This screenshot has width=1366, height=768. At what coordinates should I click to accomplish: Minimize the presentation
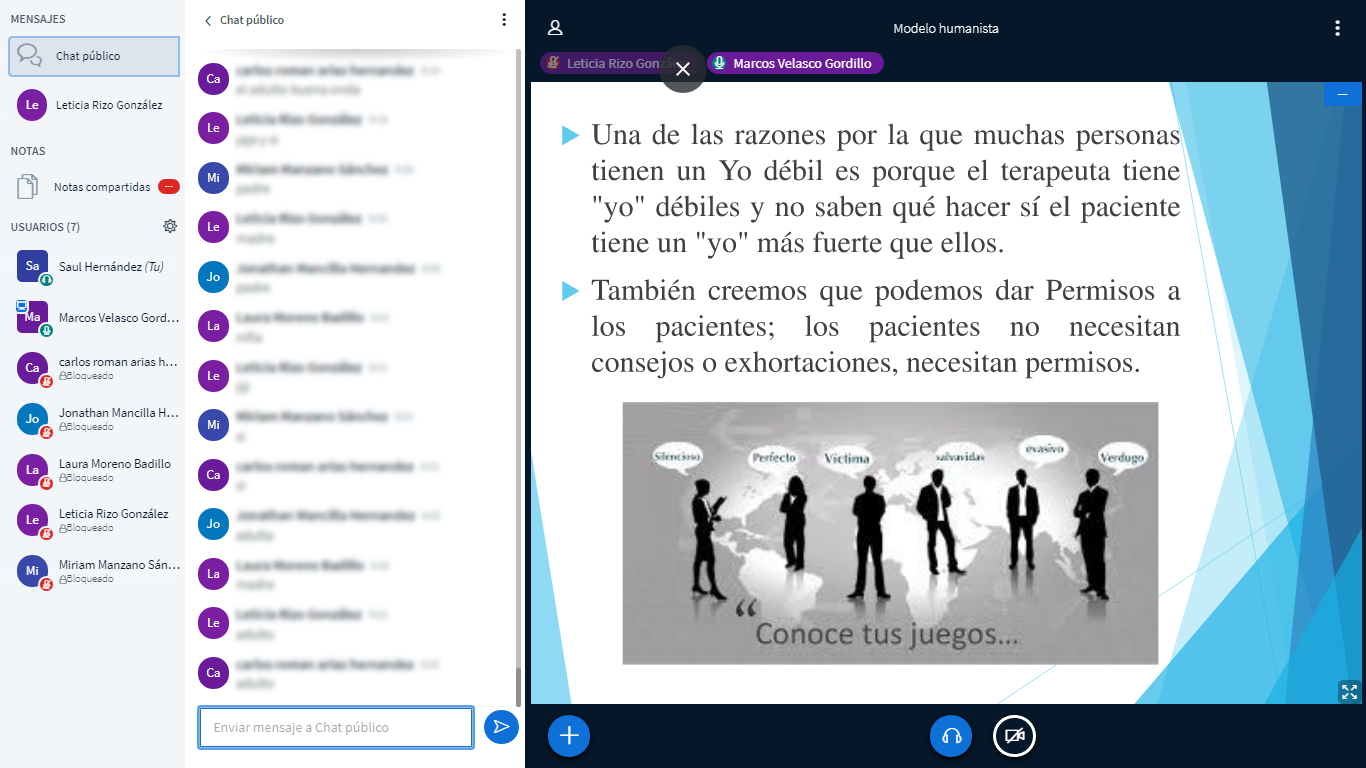tap(1342, 94)
